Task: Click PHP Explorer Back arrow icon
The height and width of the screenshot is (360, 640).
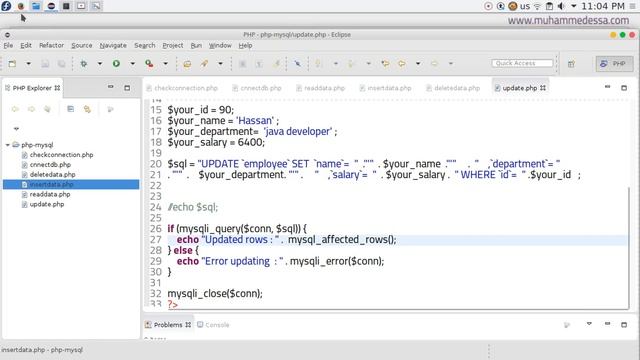Action: click(x=15, y=109)
